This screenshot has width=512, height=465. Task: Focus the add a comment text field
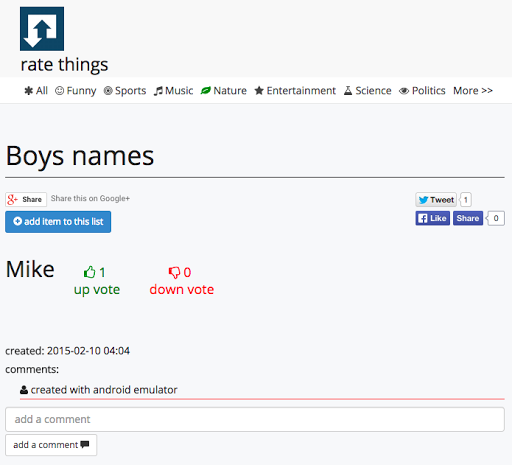click(255, 419)
